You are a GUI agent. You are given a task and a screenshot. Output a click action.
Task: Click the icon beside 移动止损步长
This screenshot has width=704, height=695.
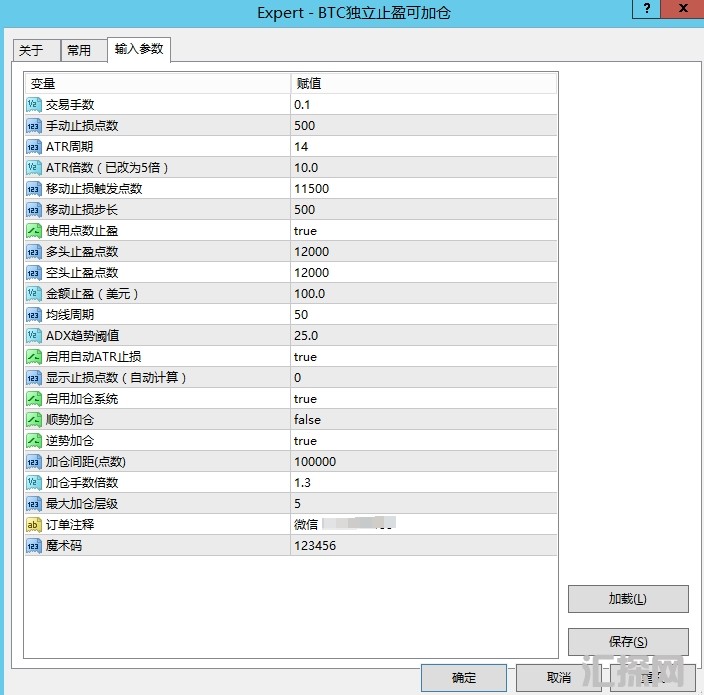point(34,210)
